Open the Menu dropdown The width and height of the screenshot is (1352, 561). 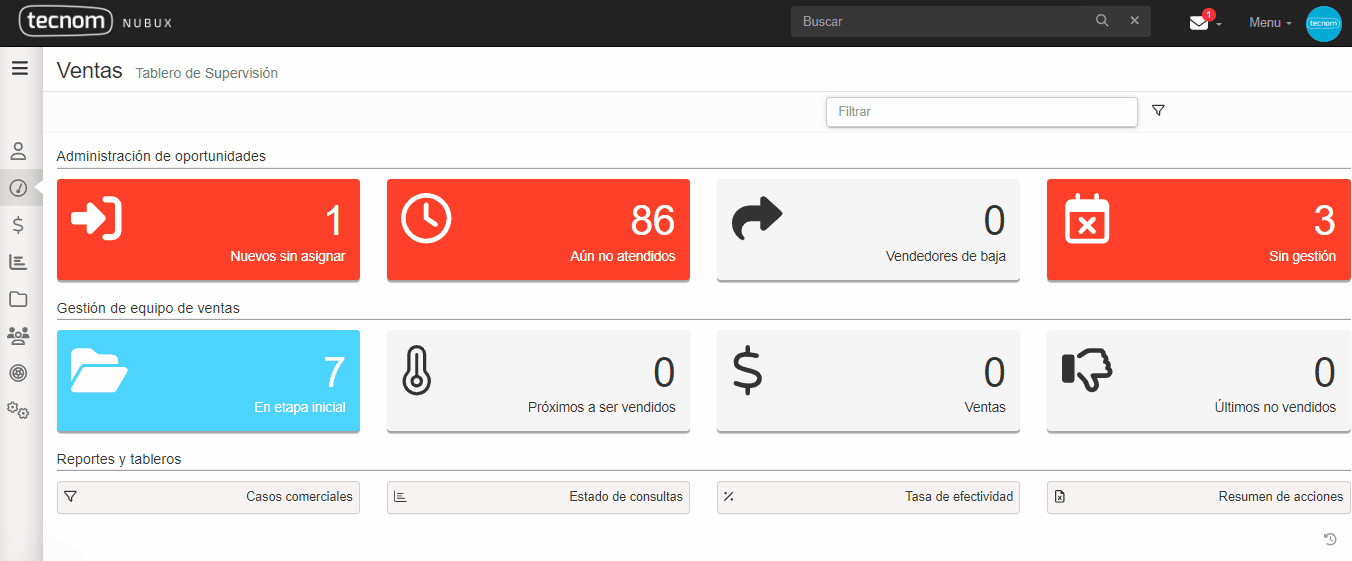coord(1270,22)
